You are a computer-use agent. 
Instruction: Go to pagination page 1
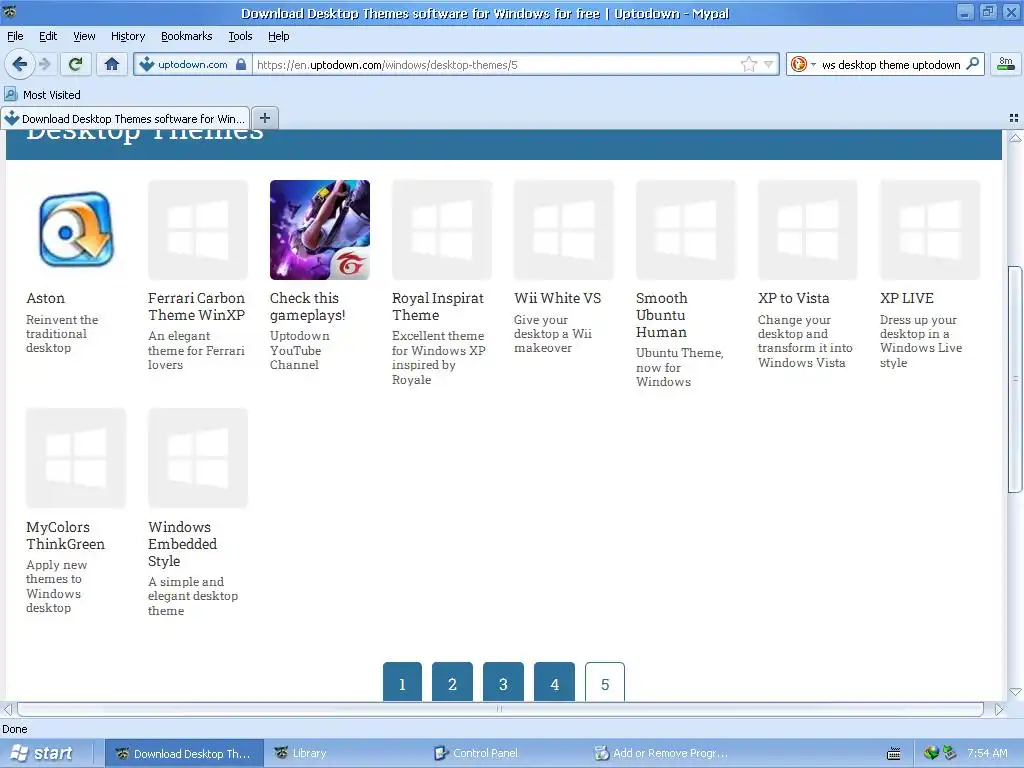[x=402, y=682]
